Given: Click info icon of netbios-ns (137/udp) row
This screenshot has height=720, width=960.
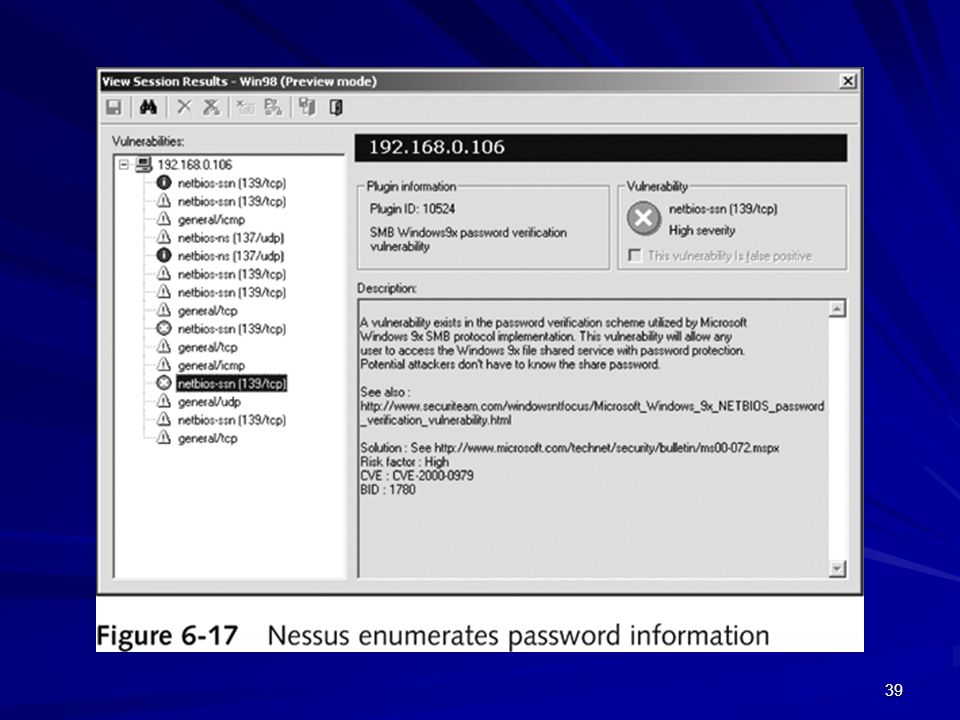Looking at the screenshot, I should click(x=163, y=256).
